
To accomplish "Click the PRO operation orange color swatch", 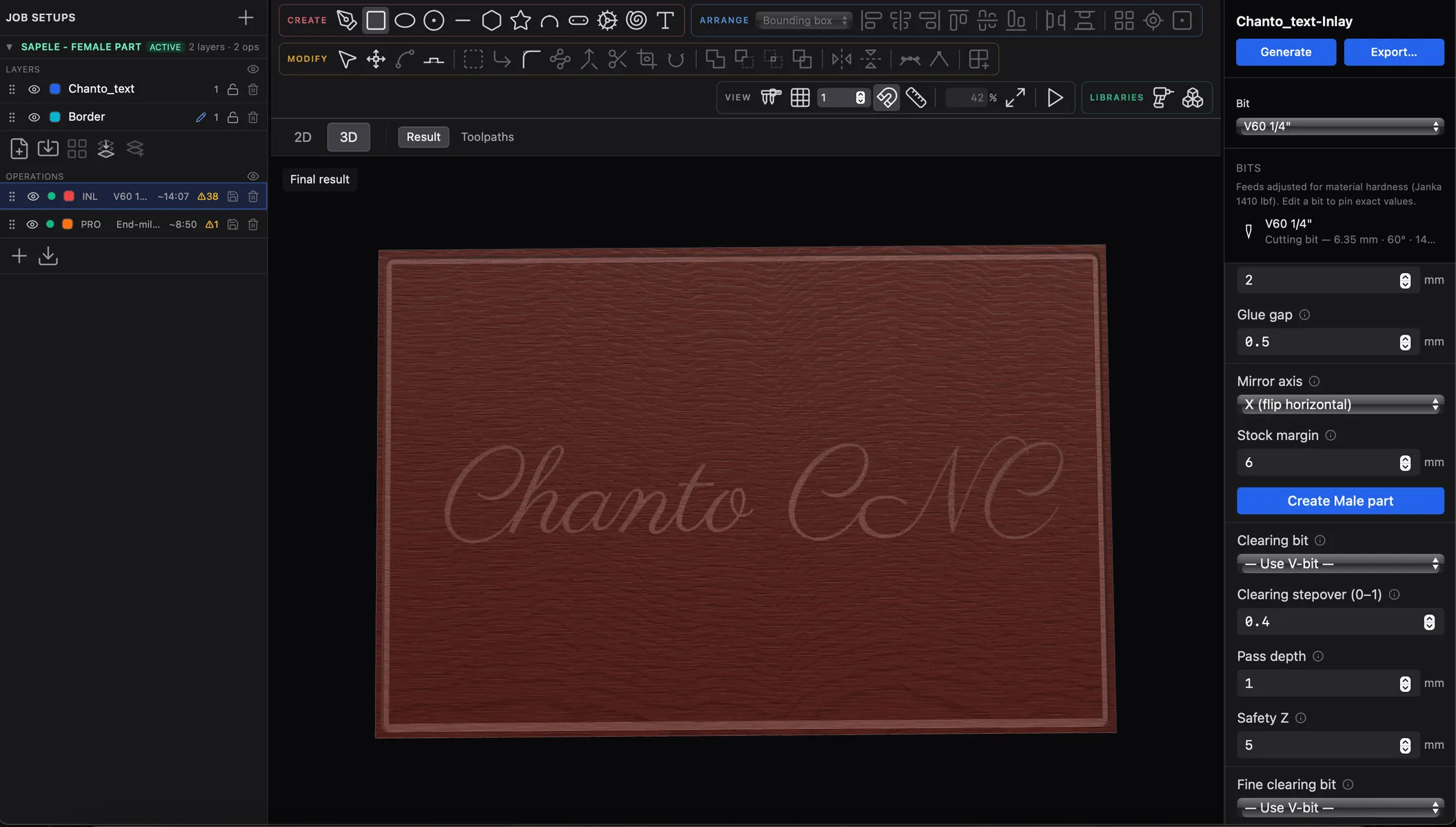I will [68, 224].
